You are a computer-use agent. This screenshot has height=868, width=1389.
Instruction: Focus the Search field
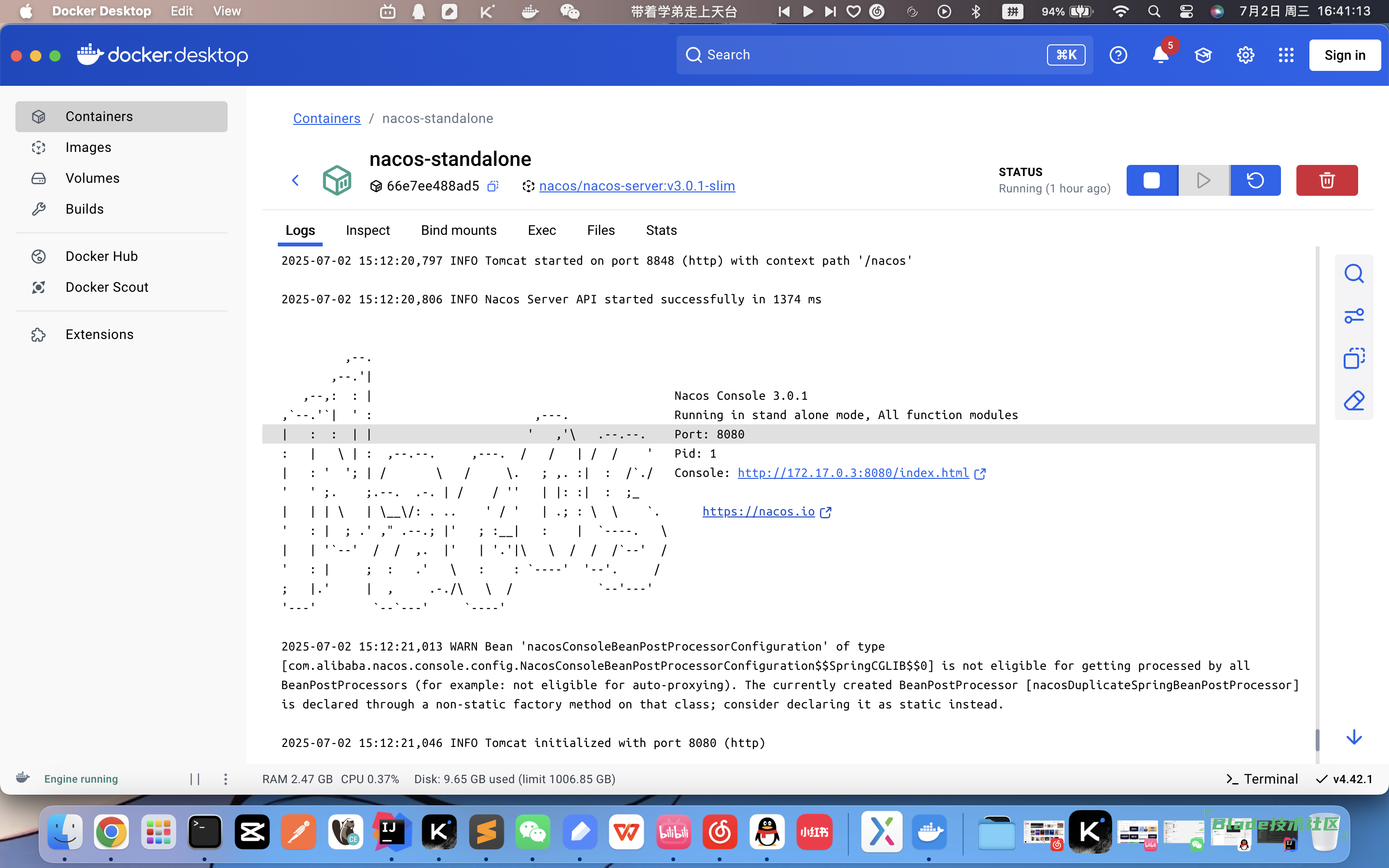(x=885, y=54)
